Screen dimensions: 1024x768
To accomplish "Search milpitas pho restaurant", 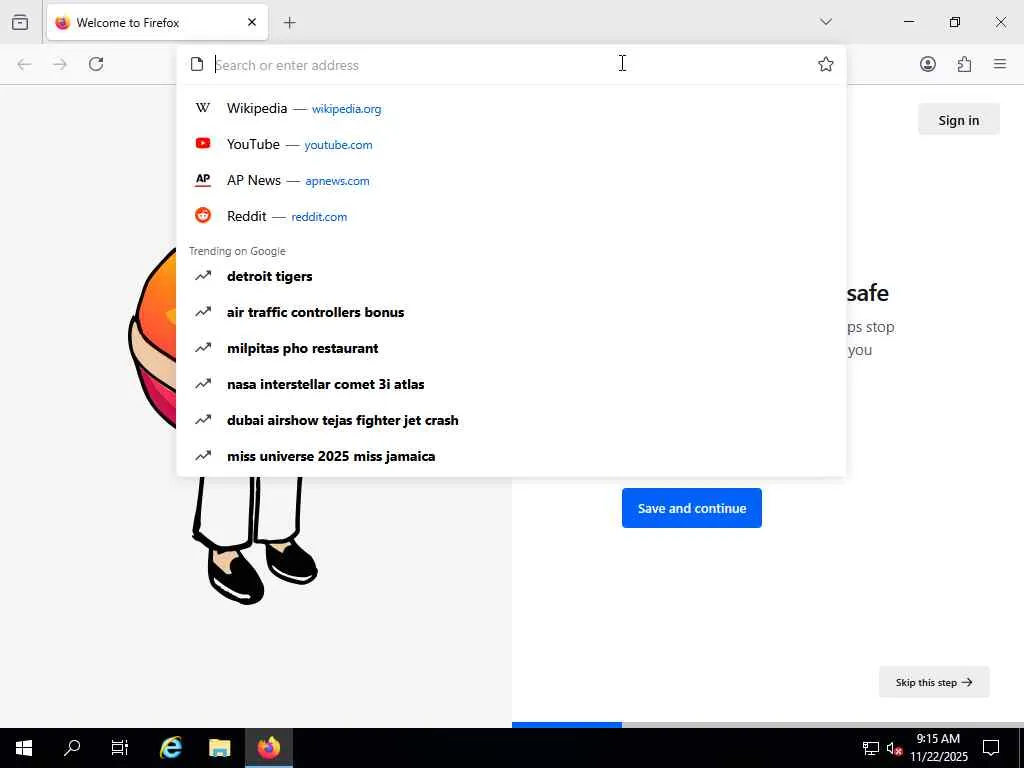I will point(511,348).
